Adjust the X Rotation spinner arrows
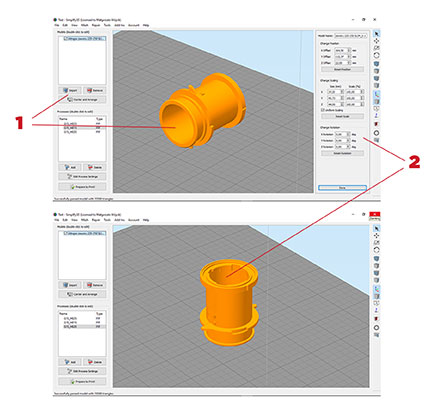 point(349,134)
